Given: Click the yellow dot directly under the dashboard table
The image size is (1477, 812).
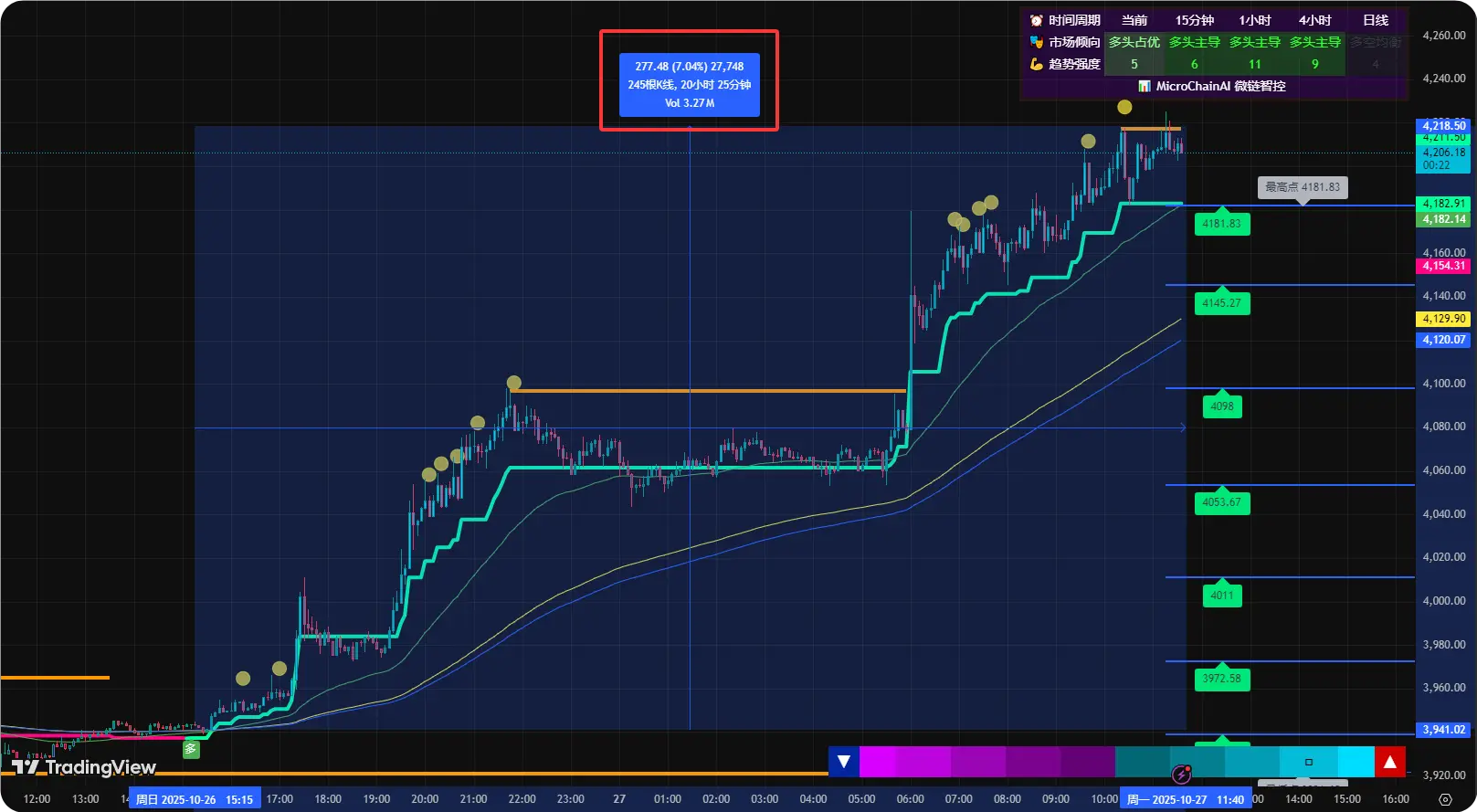Looking at the screenshot, I should pos(1124,107).
